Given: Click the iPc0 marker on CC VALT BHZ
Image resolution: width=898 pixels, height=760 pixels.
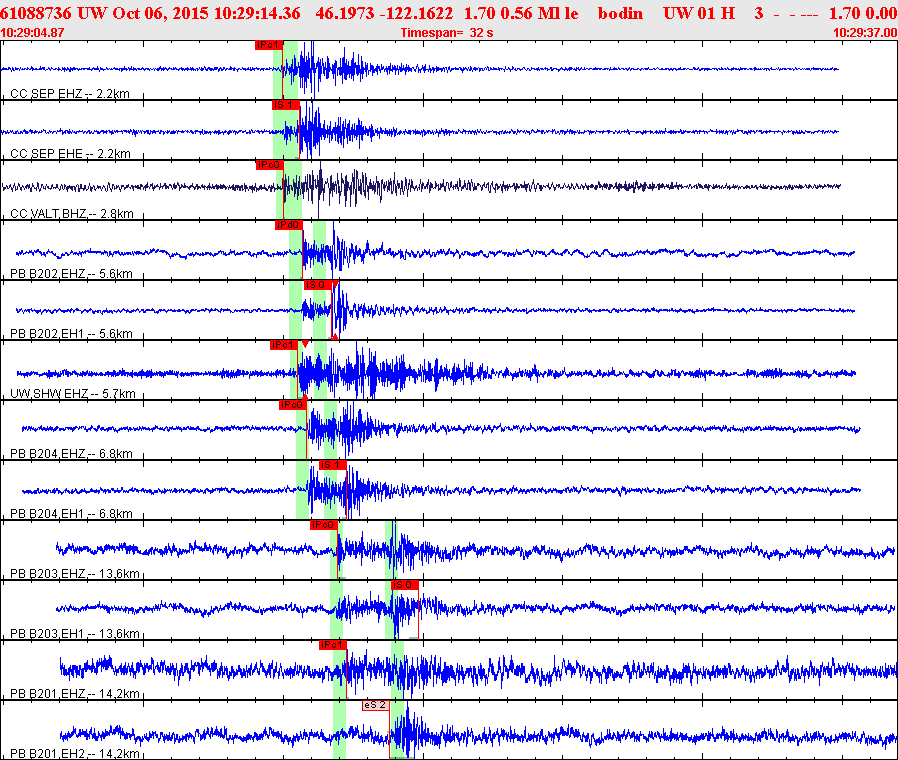Looking at the screenshot, I should point(269,165).
